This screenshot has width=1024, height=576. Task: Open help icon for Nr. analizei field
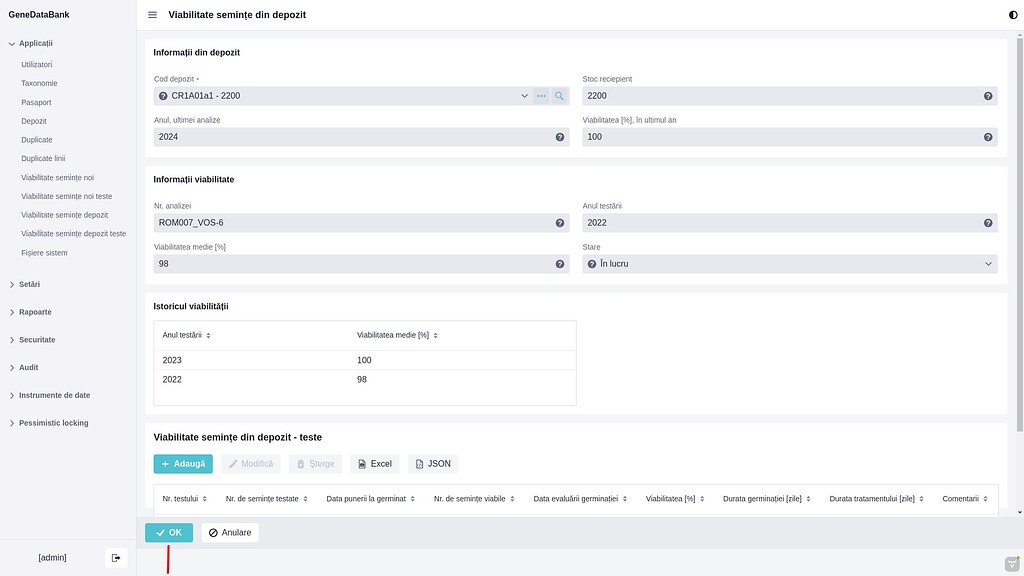(560, 223)
